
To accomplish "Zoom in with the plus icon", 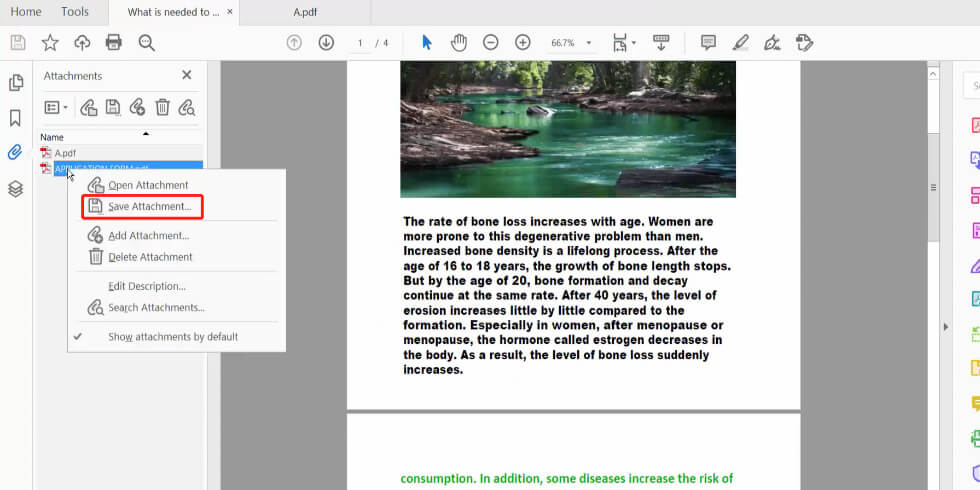I will 522,42.
